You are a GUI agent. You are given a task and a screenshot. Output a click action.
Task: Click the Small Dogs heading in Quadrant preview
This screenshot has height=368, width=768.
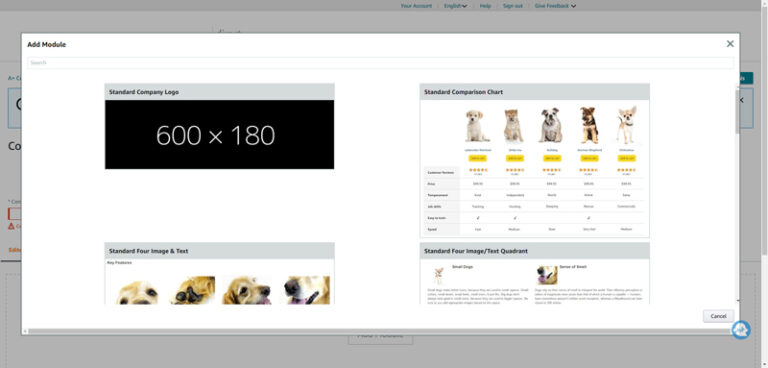click(x=462, y=267)
